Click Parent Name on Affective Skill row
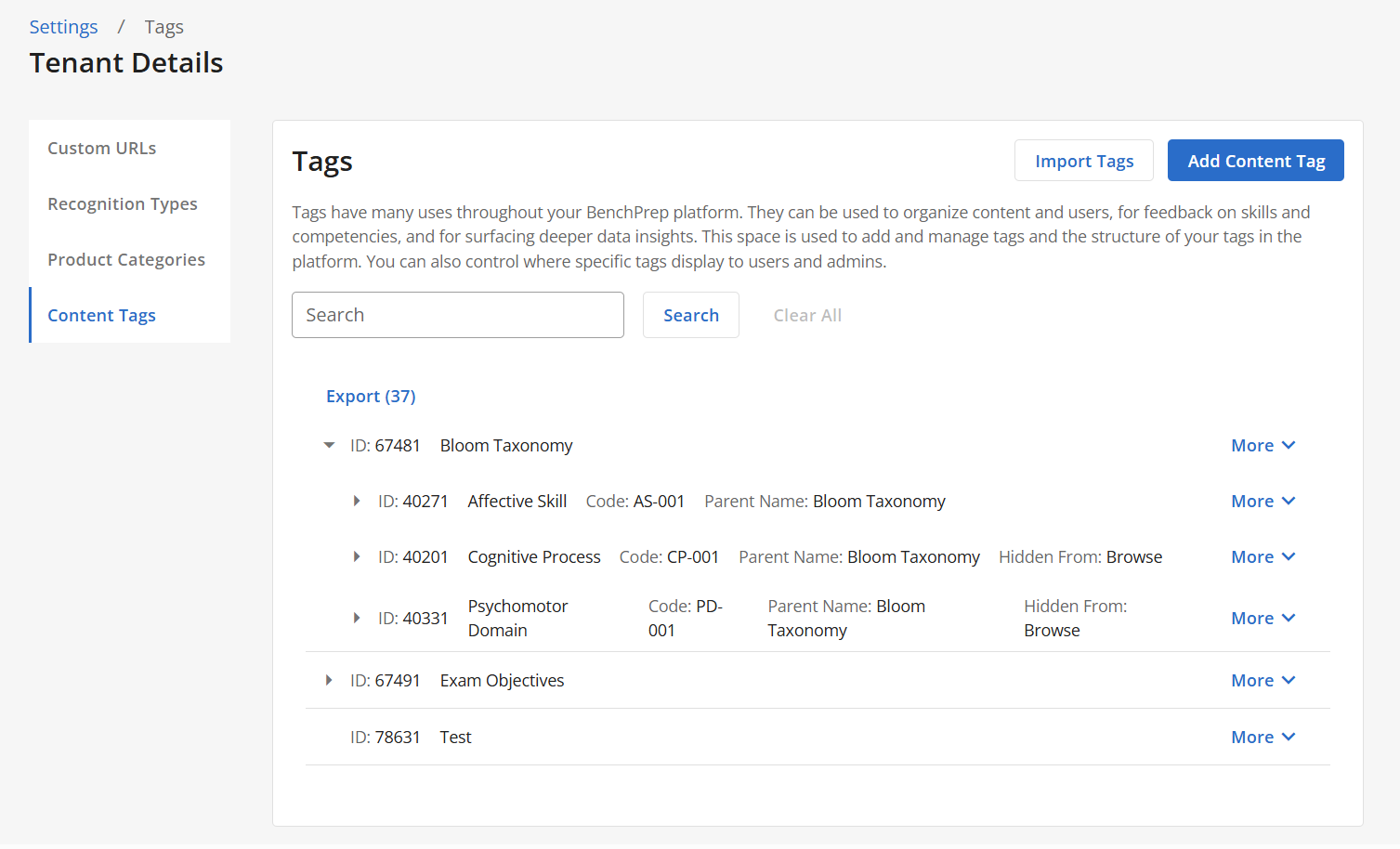 825,502
